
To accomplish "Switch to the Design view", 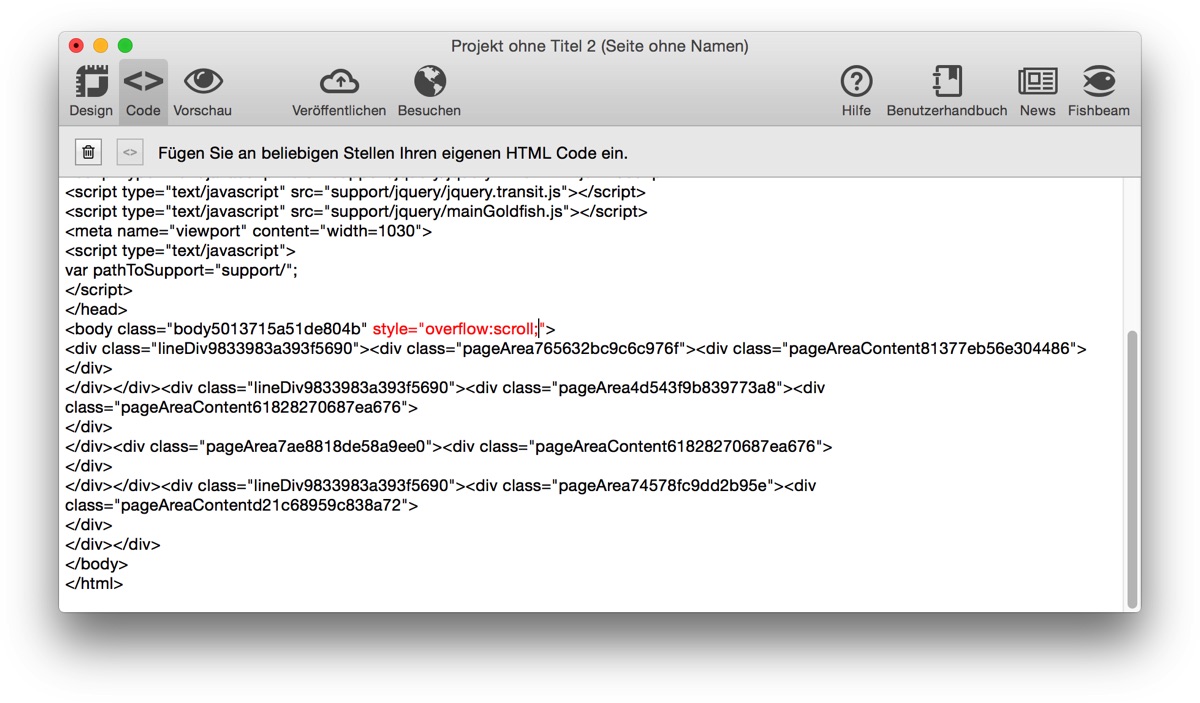I will pos(91,91).
